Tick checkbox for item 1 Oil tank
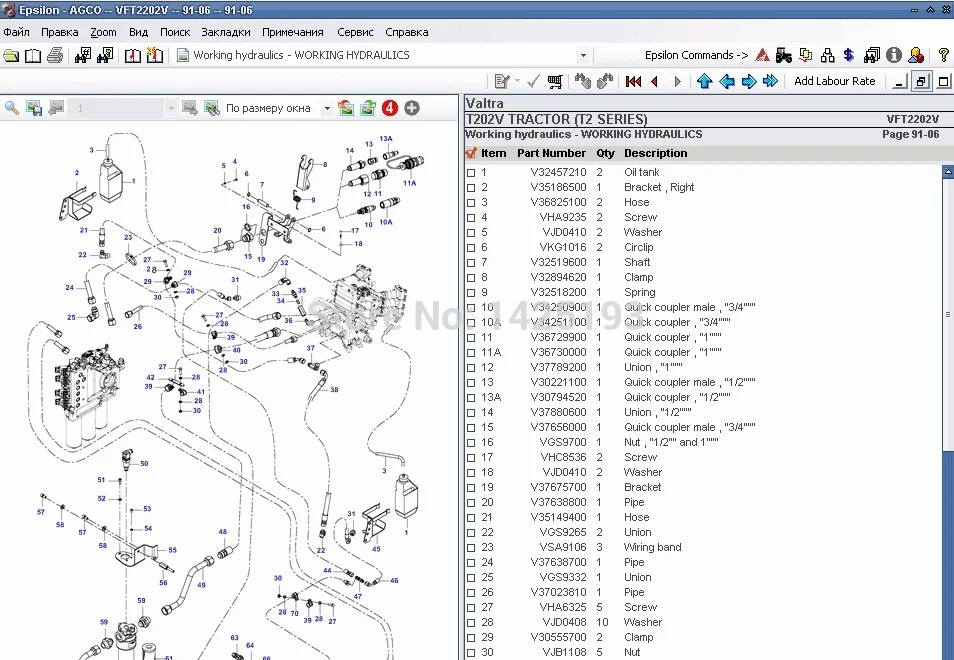The height and width of the screenshot is (660, 954). point(471,173)
